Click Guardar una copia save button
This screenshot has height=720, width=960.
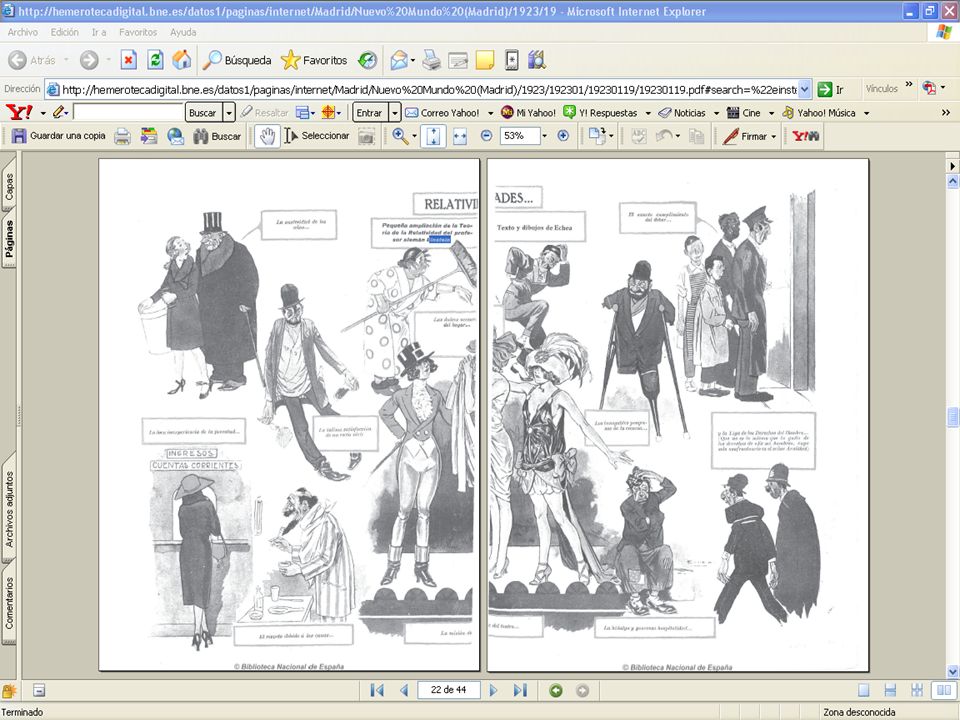(59, 136)
